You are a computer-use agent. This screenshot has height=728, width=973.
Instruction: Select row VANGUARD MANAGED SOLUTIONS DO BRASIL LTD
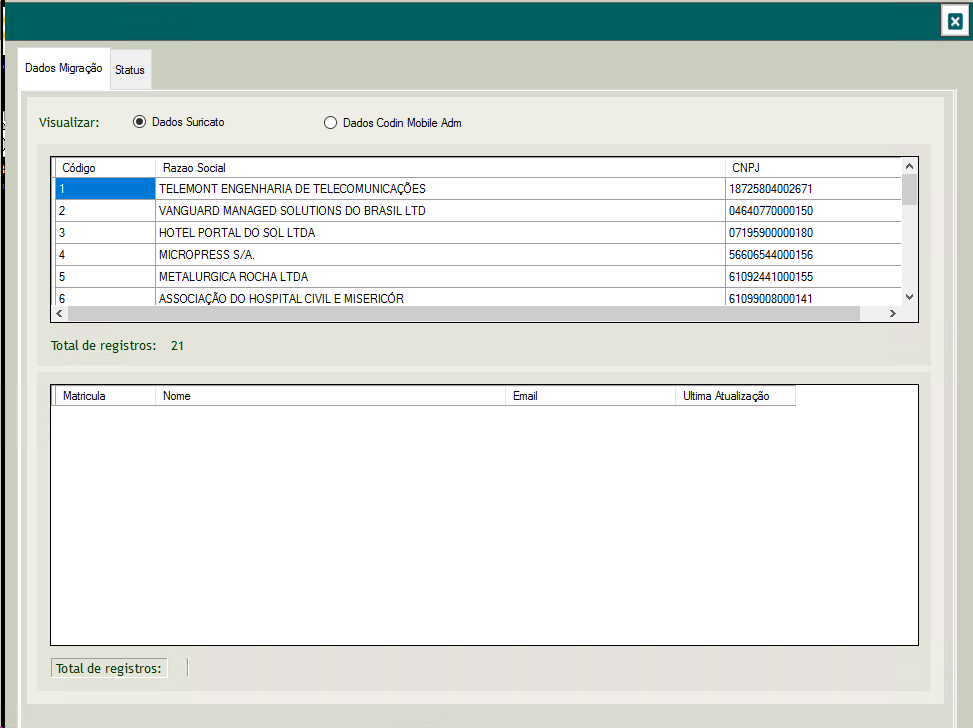478,211
